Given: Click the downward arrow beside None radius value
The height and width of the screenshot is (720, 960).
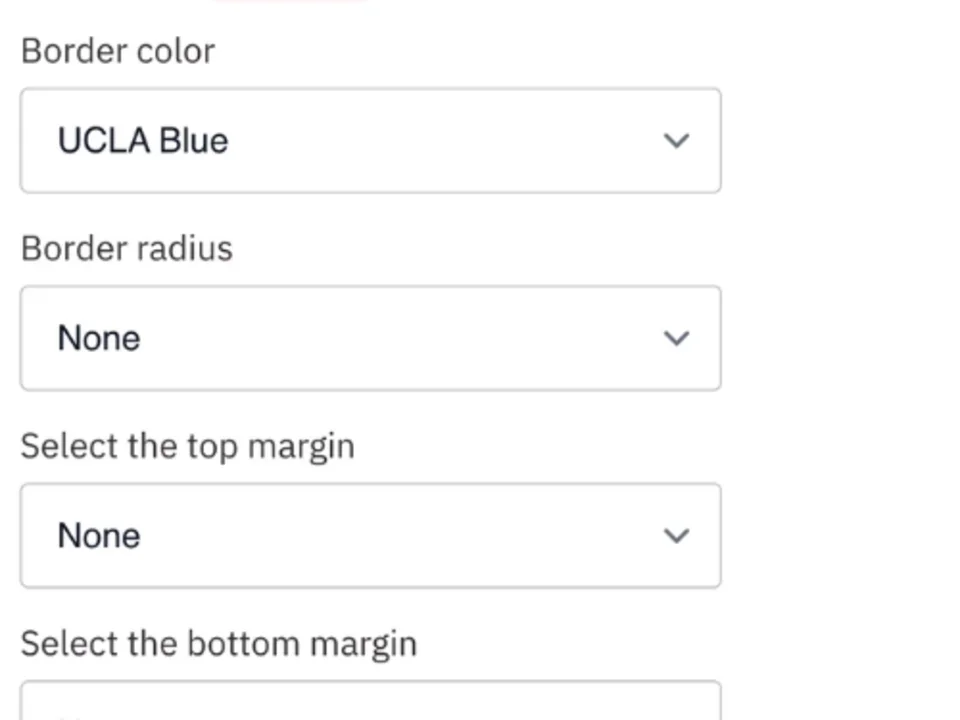Looking at the screenshot, I should coord(676,338).
